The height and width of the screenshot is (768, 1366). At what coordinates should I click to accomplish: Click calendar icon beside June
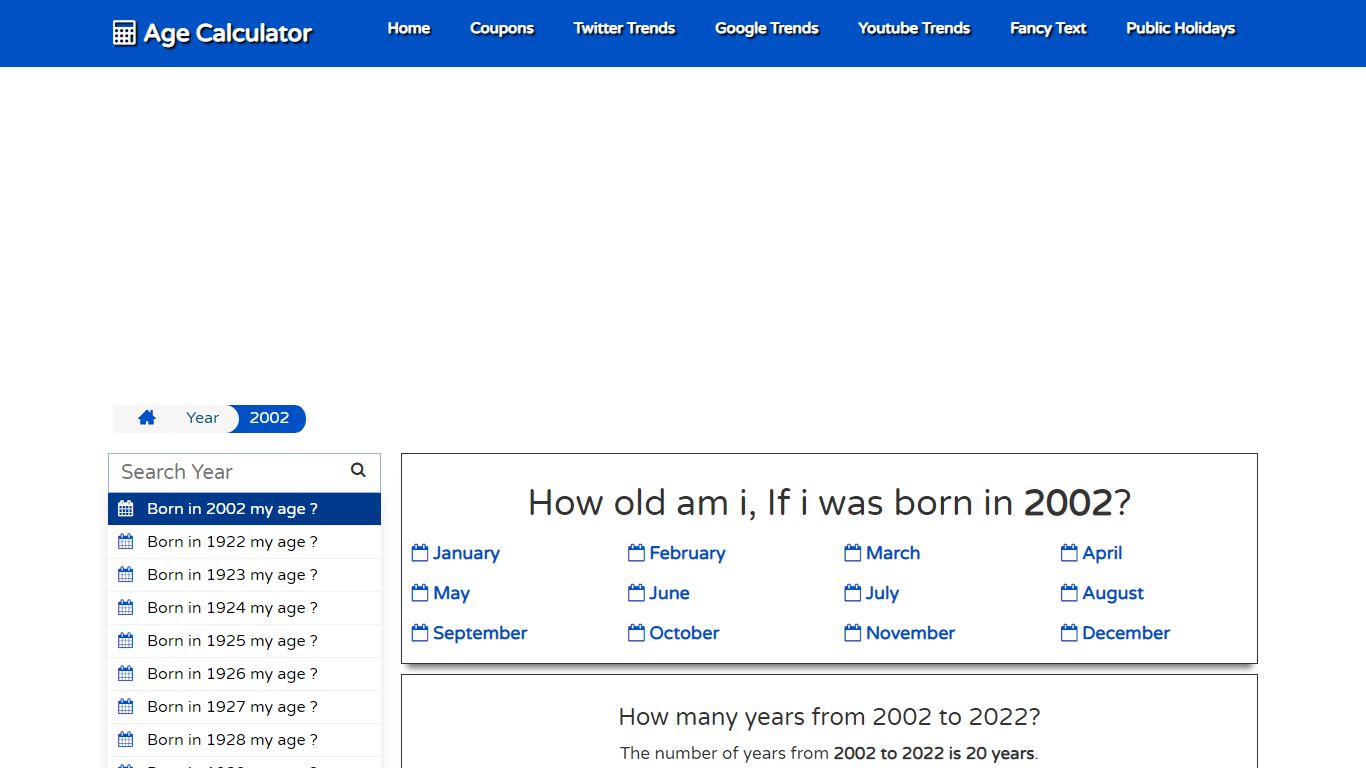(x=636, y=593)
